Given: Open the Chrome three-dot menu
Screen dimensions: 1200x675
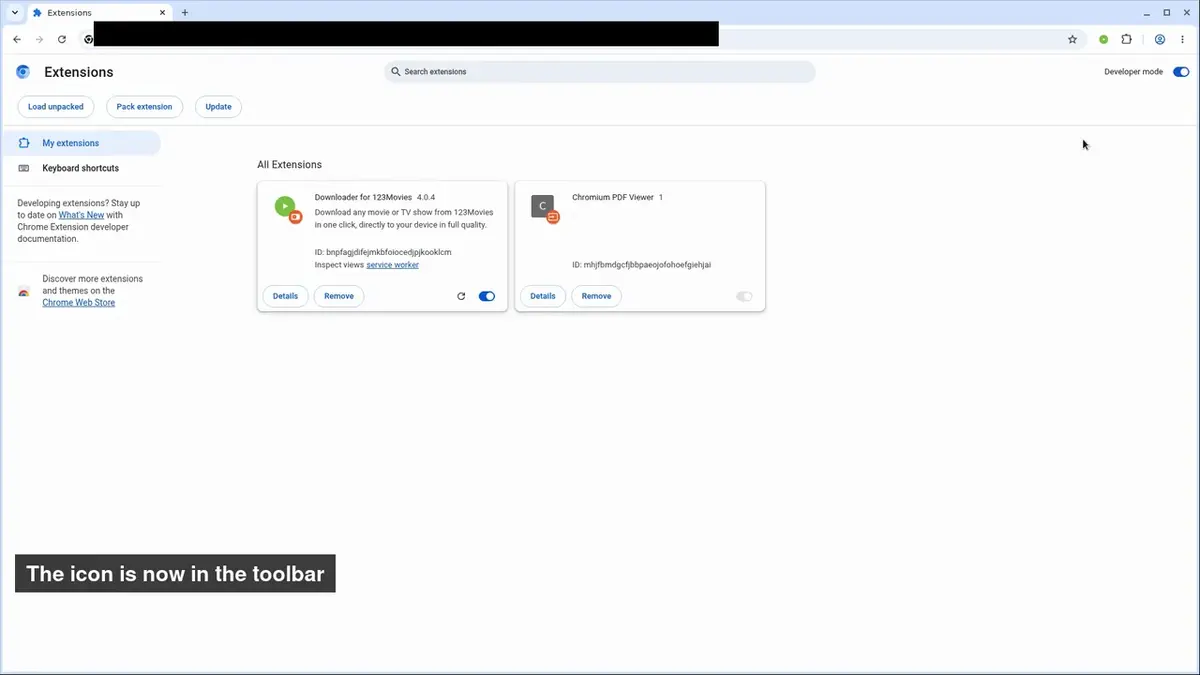Looking at the screenshot, I should [x=1182, y=39].
